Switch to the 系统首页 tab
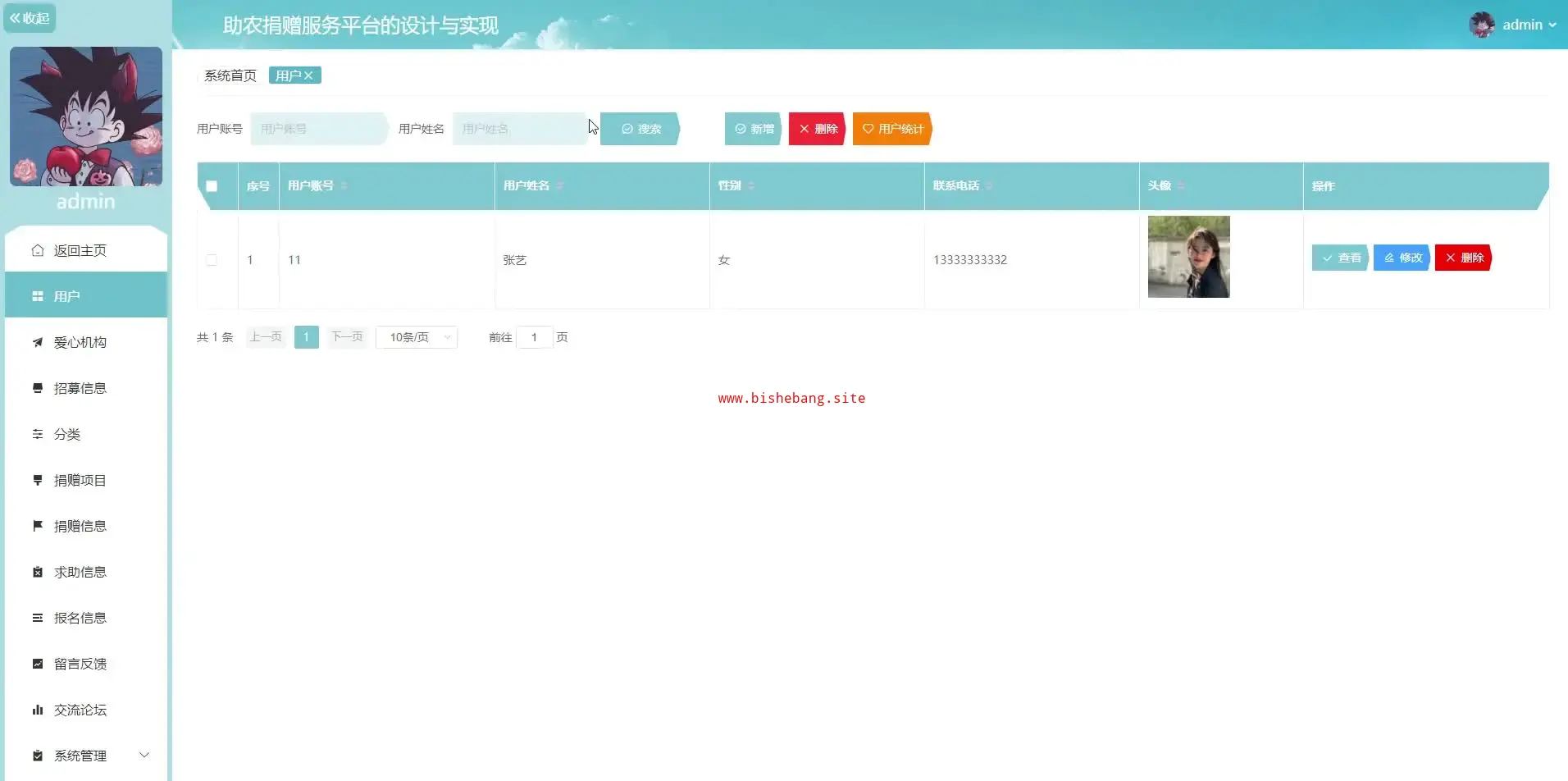 coord(230,75)
